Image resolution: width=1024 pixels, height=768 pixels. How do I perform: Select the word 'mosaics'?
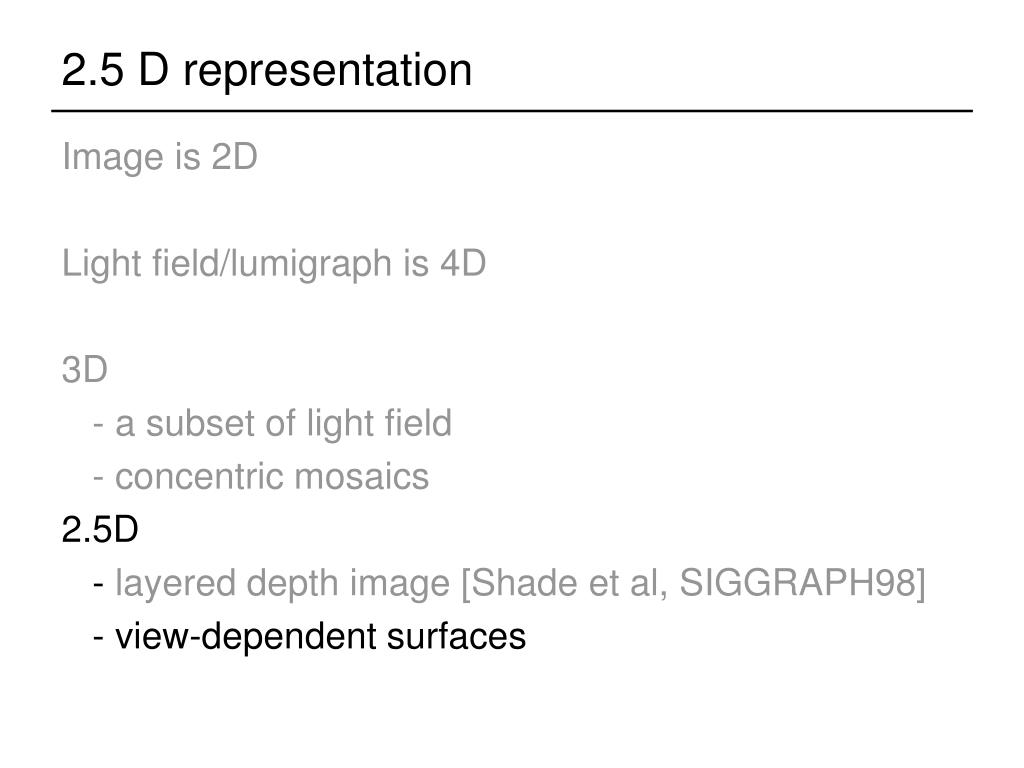click(362, 477)
